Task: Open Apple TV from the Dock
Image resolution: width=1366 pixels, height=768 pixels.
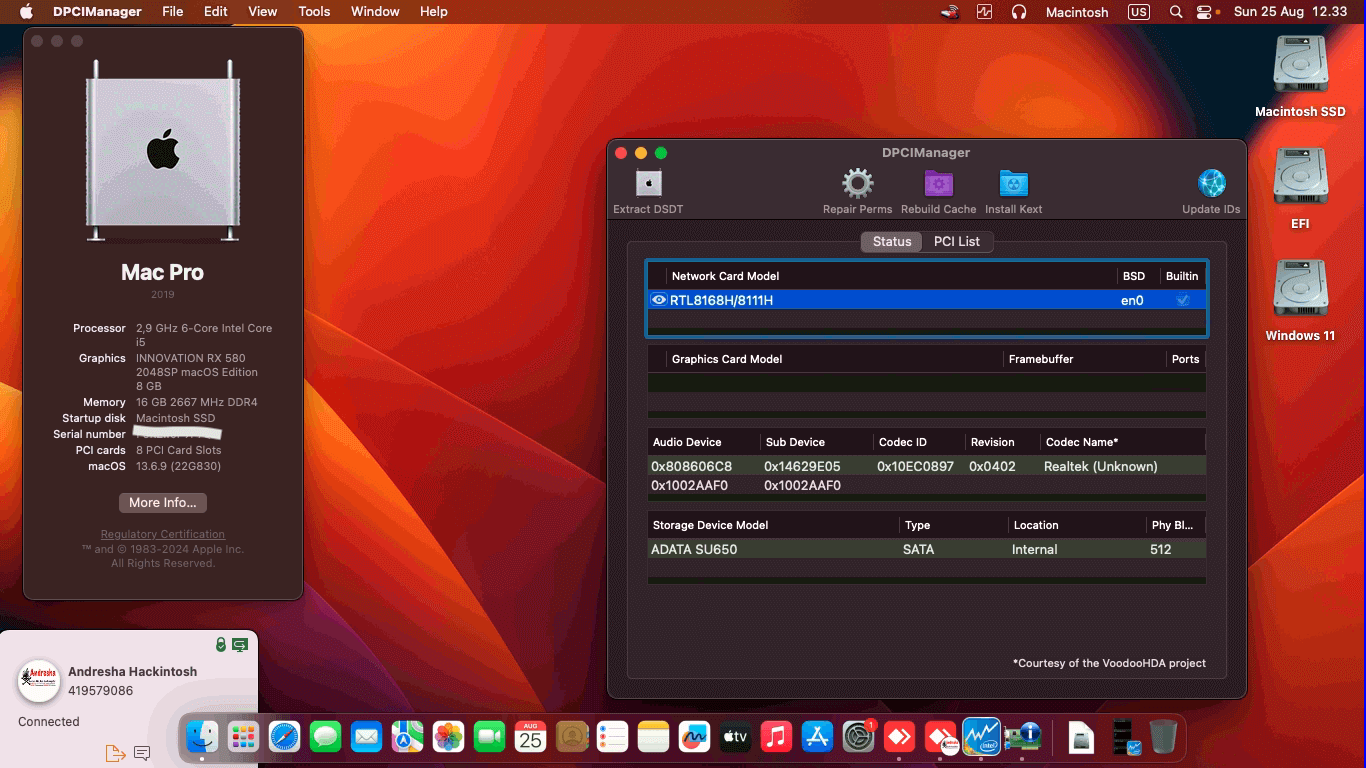Action: point(735,738)
